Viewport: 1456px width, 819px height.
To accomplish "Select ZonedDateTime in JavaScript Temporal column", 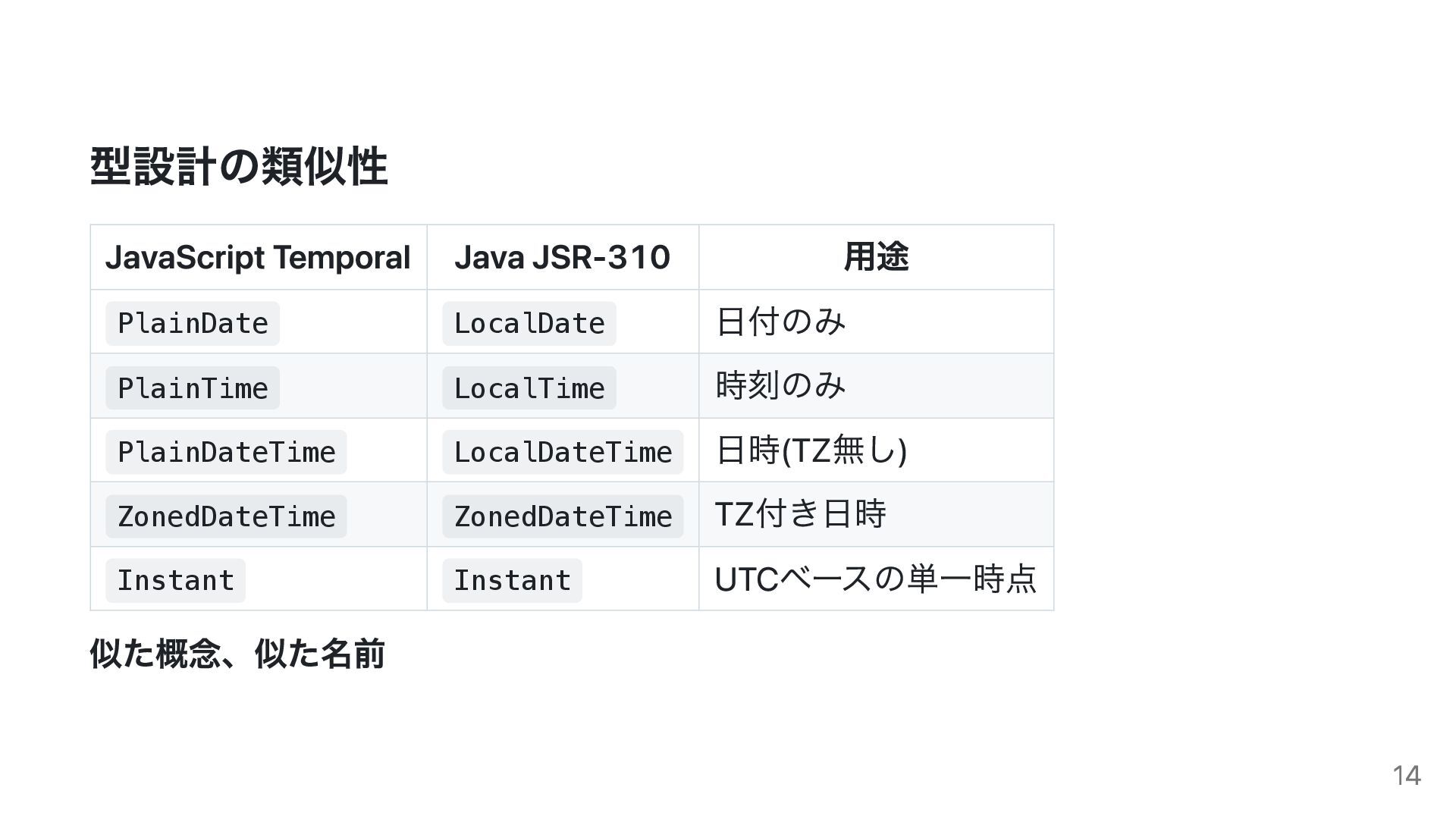I will [226, 516].
